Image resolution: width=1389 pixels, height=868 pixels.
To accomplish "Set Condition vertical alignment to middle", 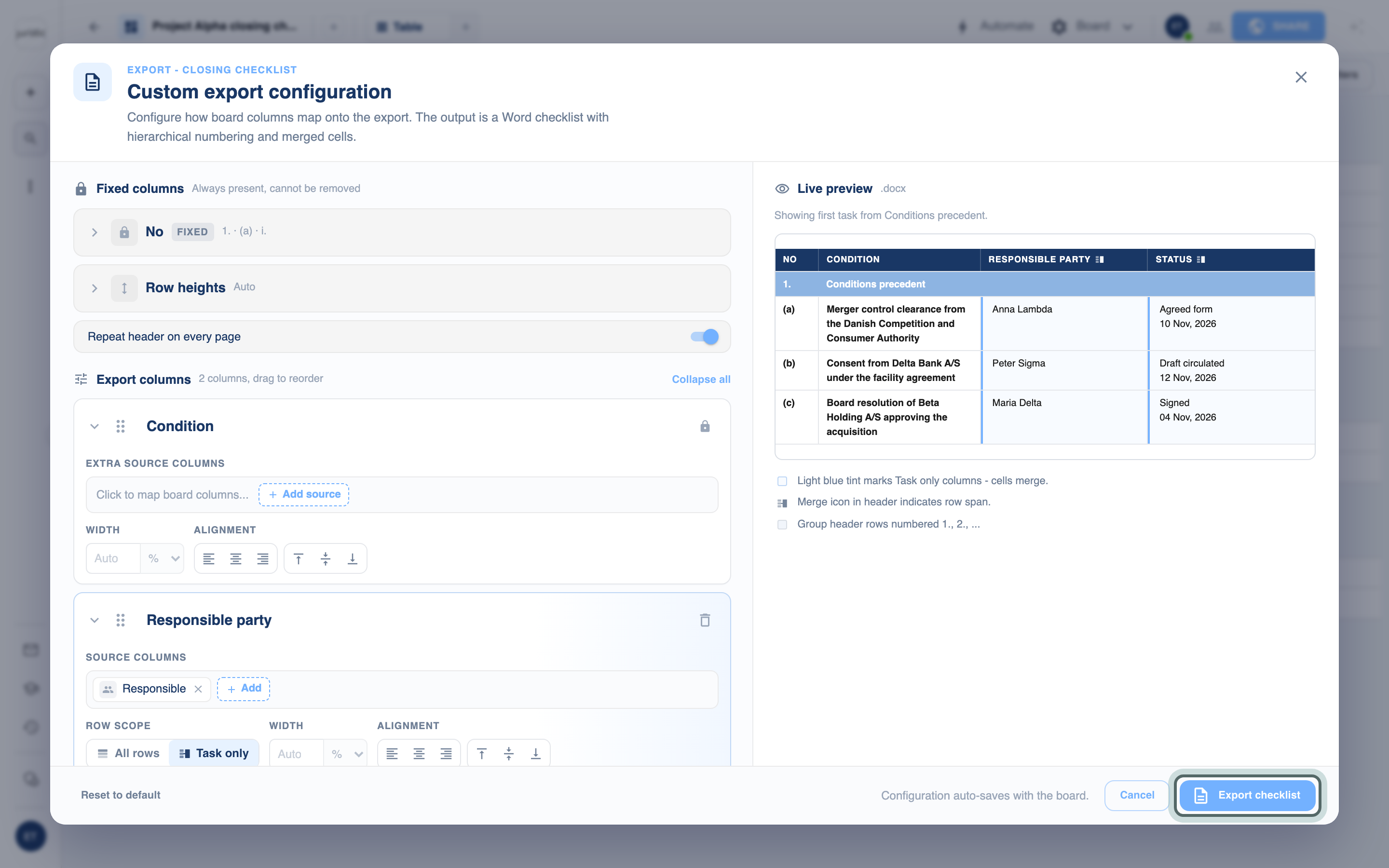I will (x=326, y=558).
